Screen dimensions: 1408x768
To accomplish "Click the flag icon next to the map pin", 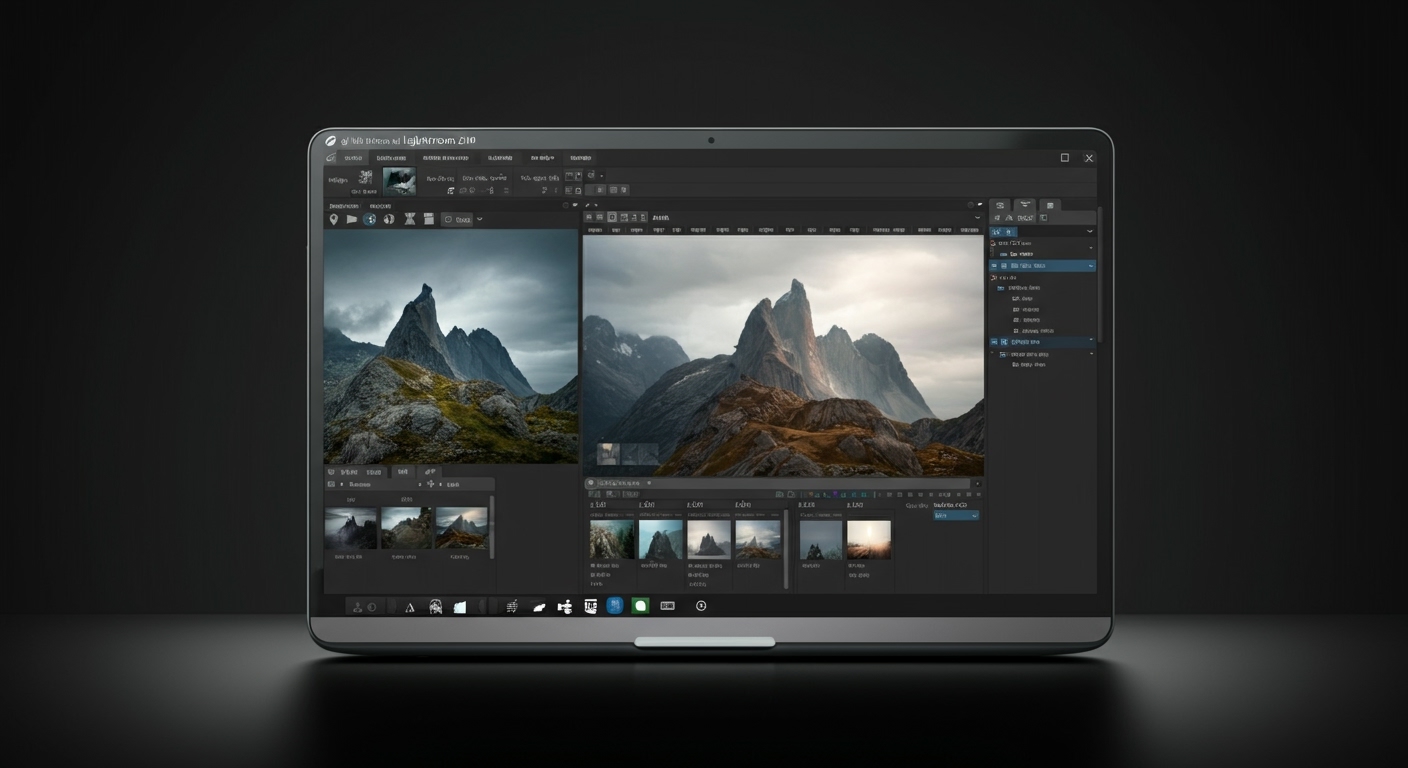I will [x=352, y=219].
